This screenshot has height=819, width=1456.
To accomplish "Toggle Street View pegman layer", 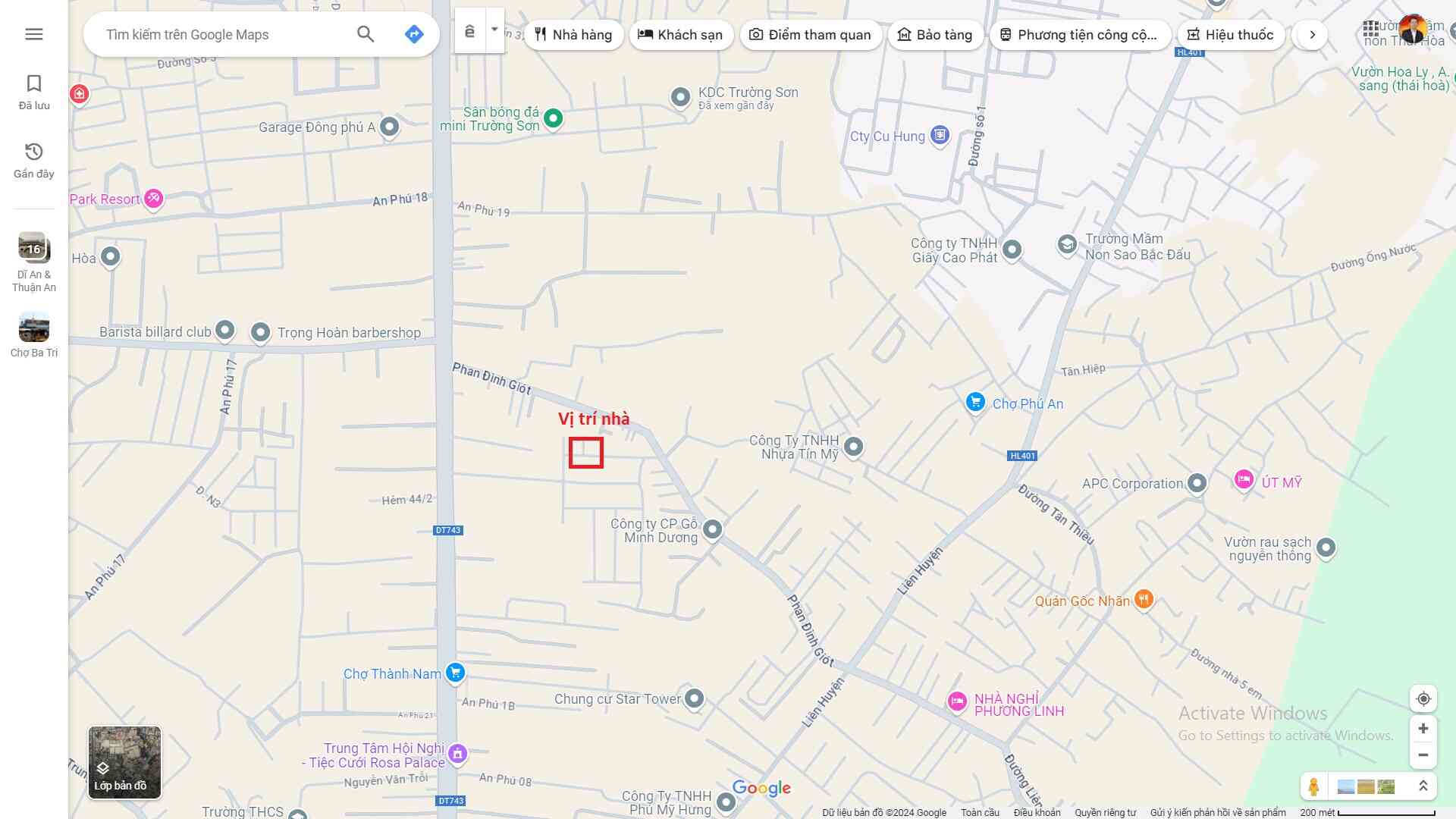I will click(x=1313, y=786).
